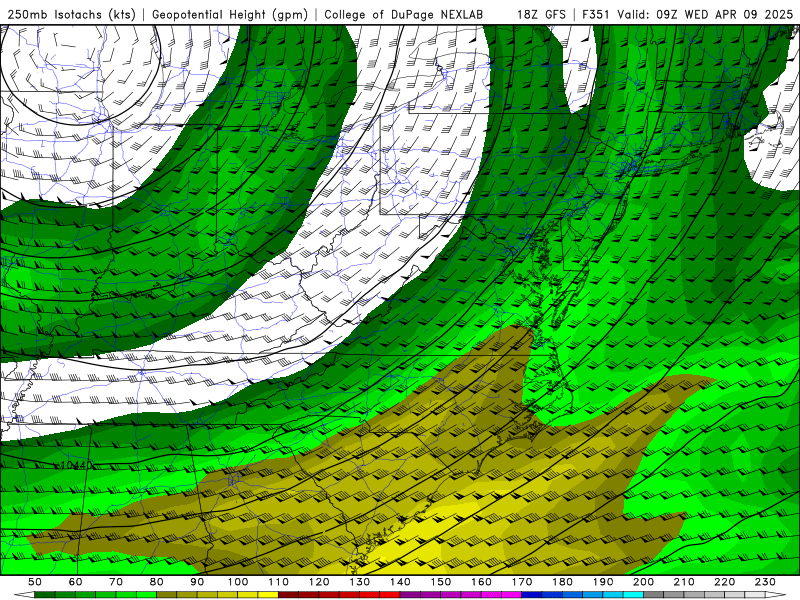Viewport: 800px width, 600px height.
Task: Click the dark red swatch just right of 110
Action: [288, 595]
